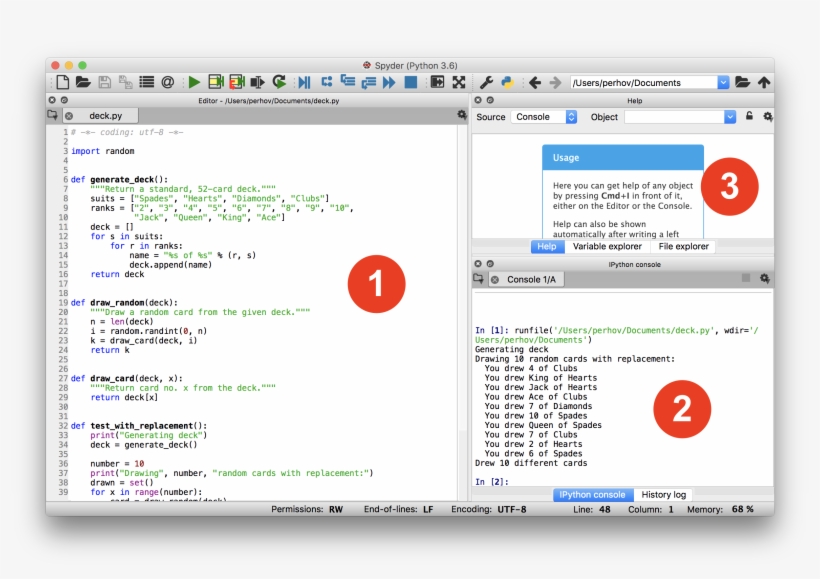
Task: Open the Help pane options gear
Action: [768, 117]
